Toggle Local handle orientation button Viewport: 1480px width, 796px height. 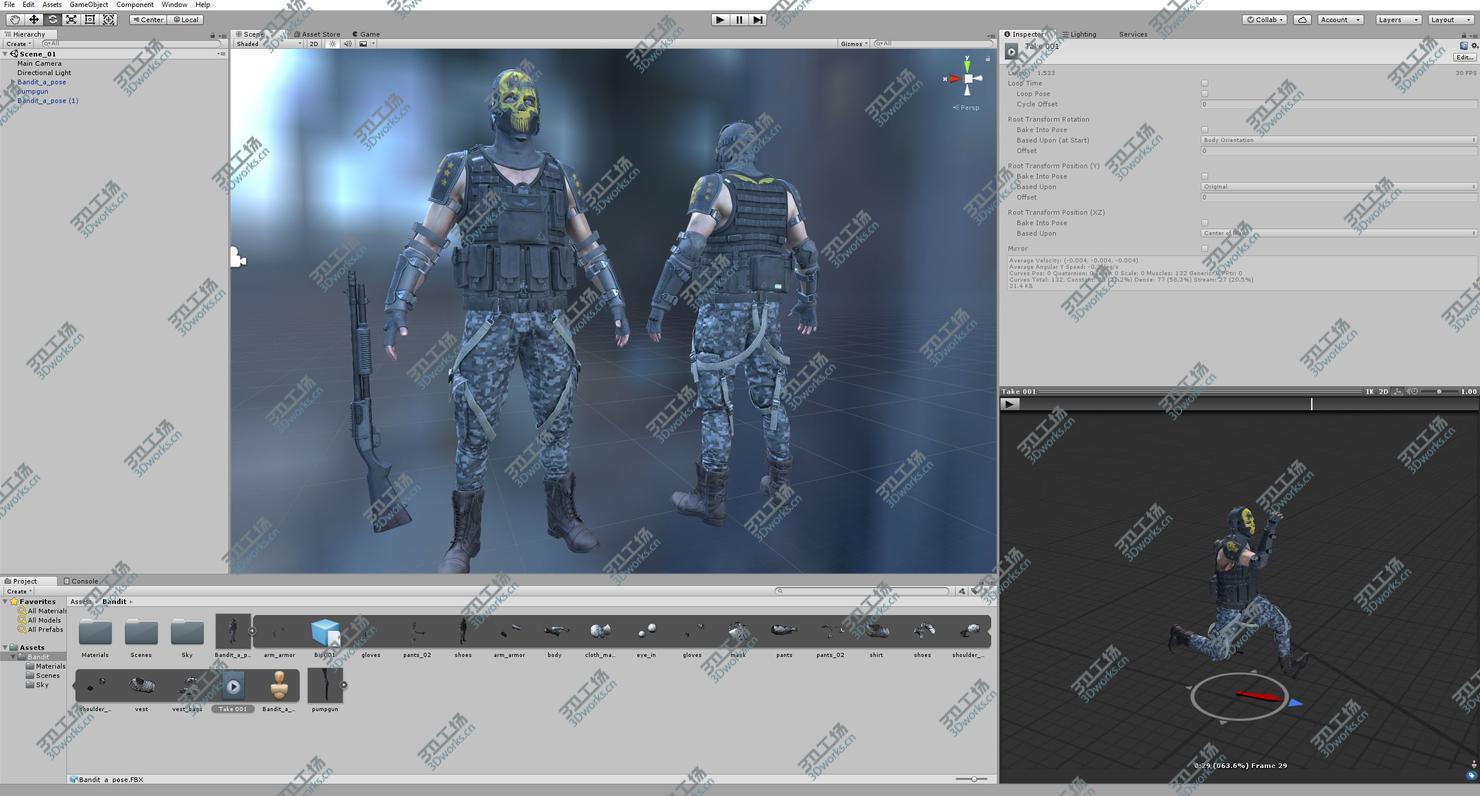(185, 19)
